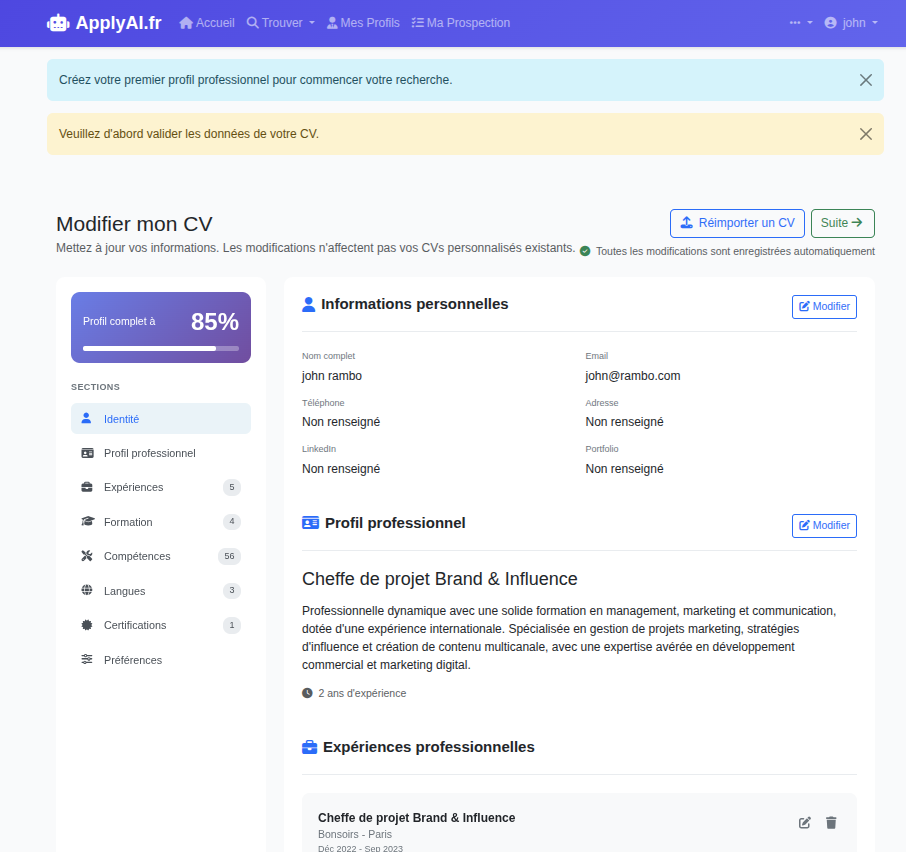Image resolution: width=906 pixels, height=852 pixels.
Task: Click the trash icon to delete the experience
Action: click(831, 822)
